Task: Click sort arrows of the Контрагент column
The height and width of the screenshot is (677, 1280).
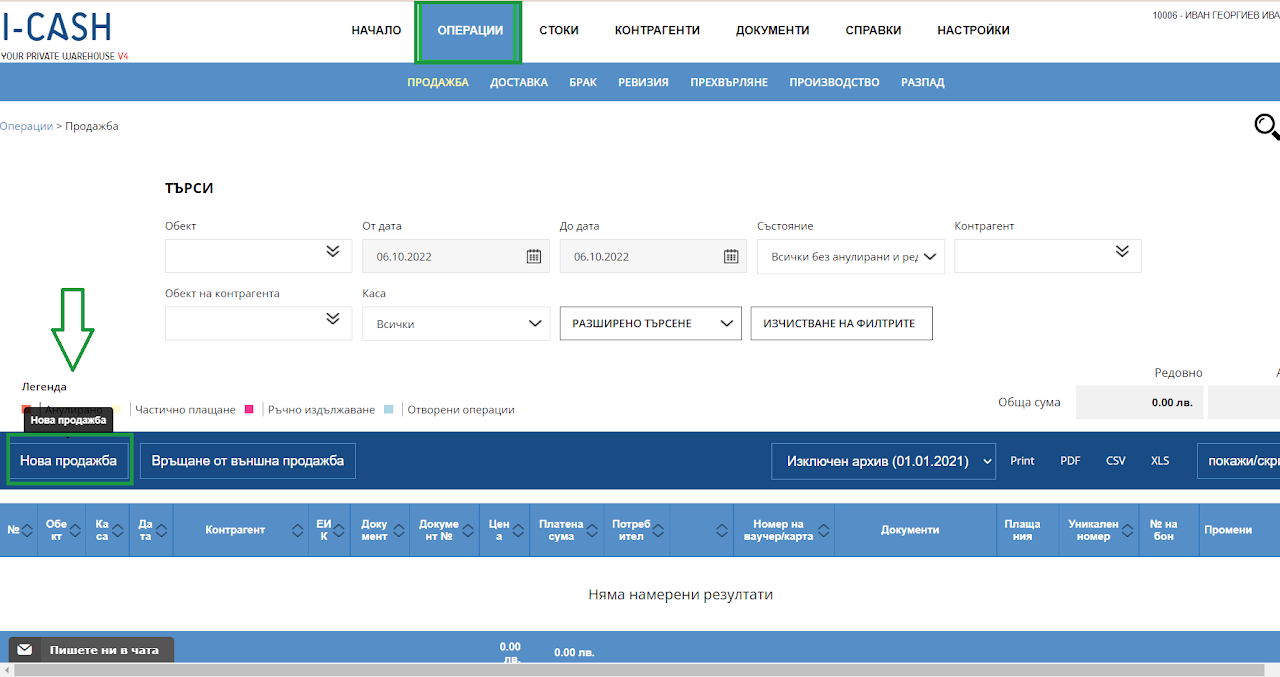Action: click(x=298, y=530)
